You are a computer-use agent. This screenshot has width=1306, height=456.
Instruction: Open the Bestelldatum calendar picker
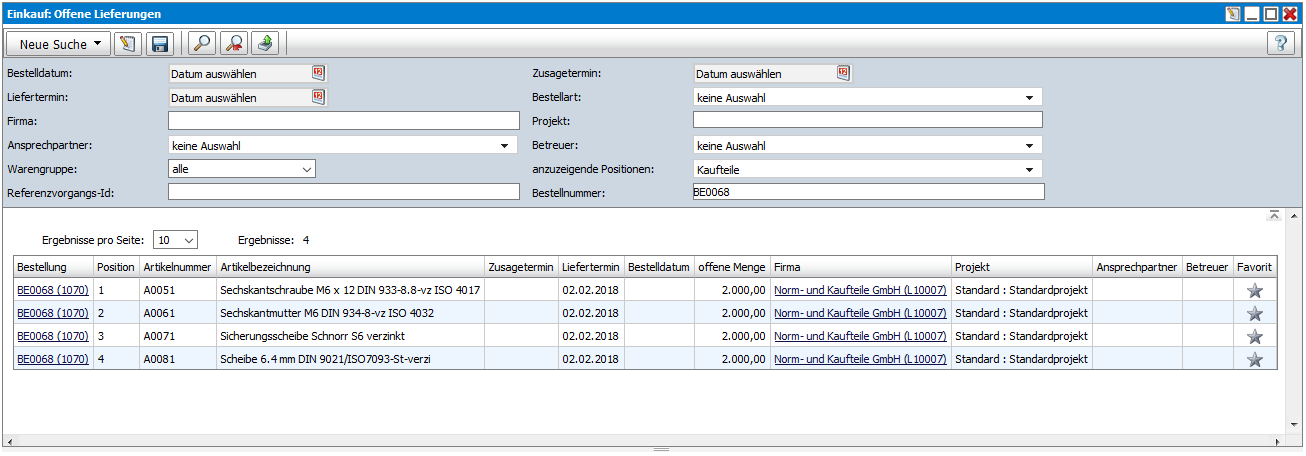point(318,73)
